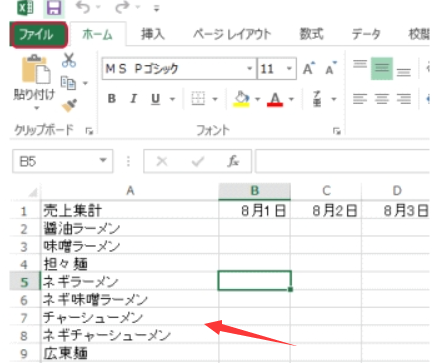This screenshot has height=363, width=445.
Task: Save the workbook with the floppy icon
Action: [54, 8]
